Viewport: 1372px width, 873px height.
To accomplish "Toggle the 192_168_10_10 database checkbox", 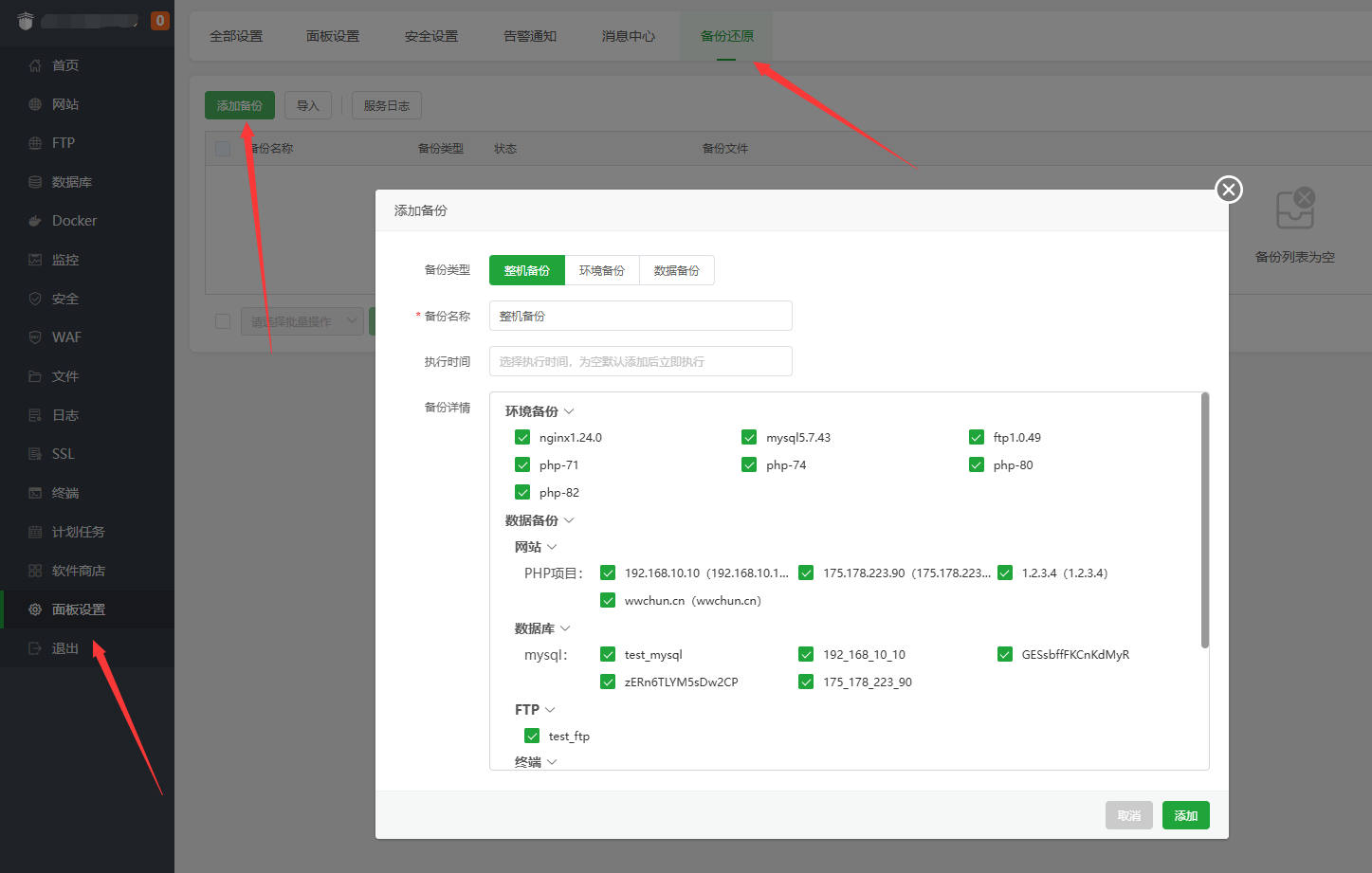I will pos(806,654).
